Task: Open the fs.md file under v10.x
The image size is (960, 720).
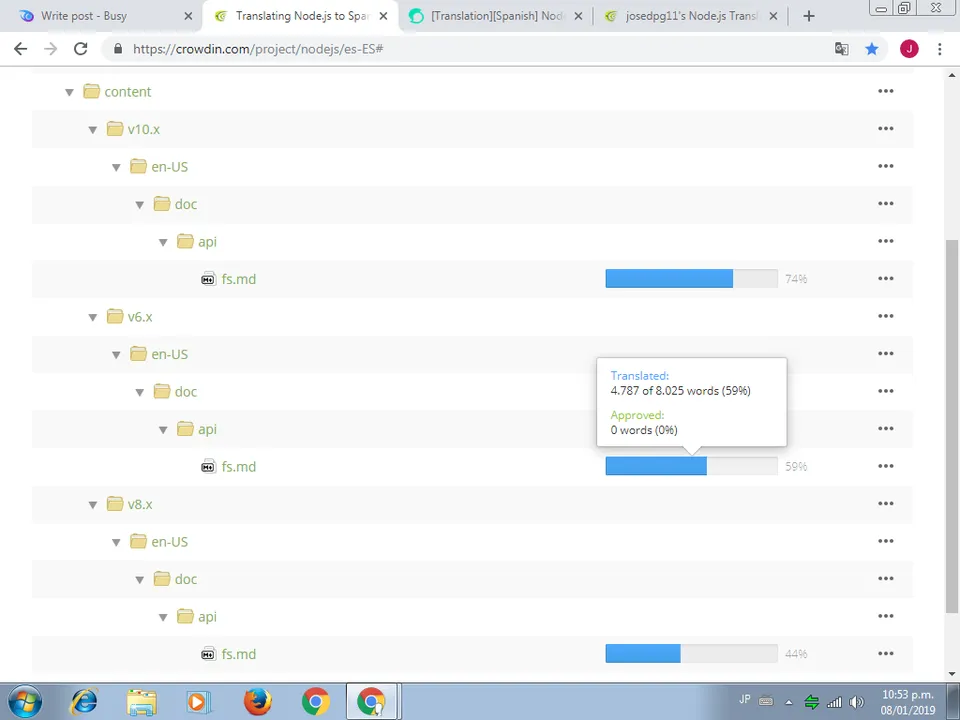Action: click(x=239, y=279)
